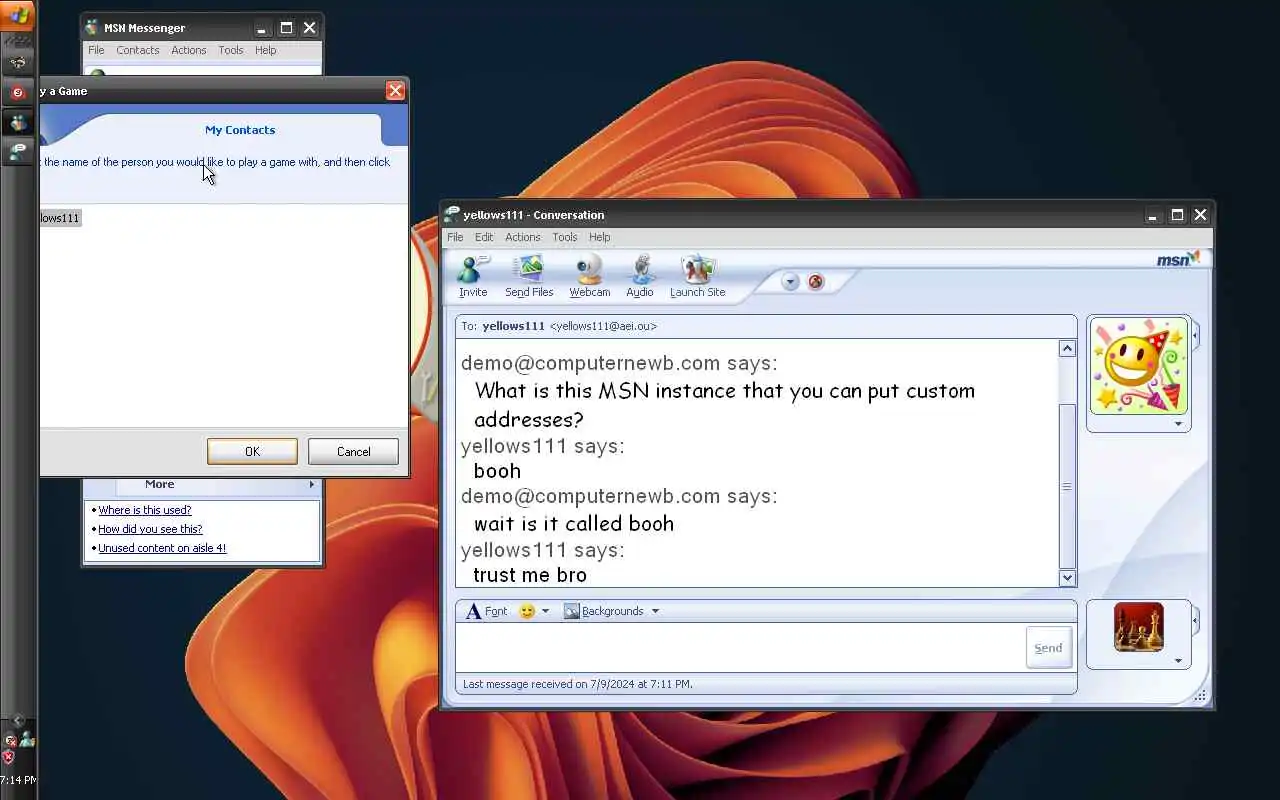Open Actions menu in MSN Messenger window

click(188, 50)
